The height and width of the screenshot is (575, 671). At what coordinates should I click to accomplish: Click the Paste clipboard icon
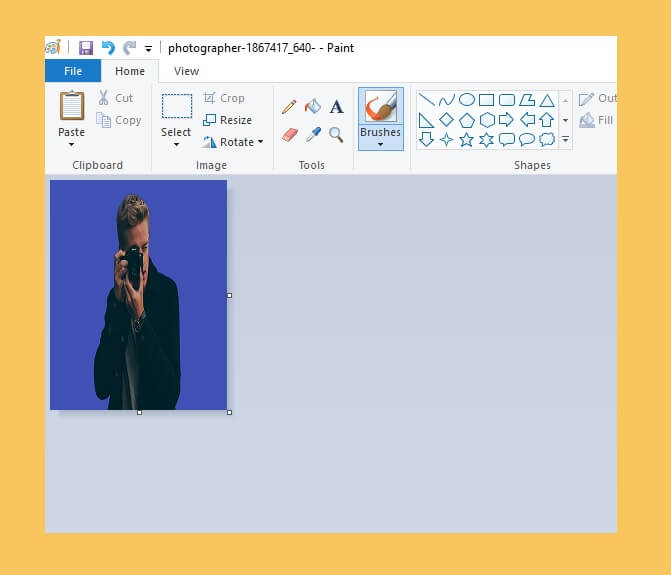(x=71, y=105)
